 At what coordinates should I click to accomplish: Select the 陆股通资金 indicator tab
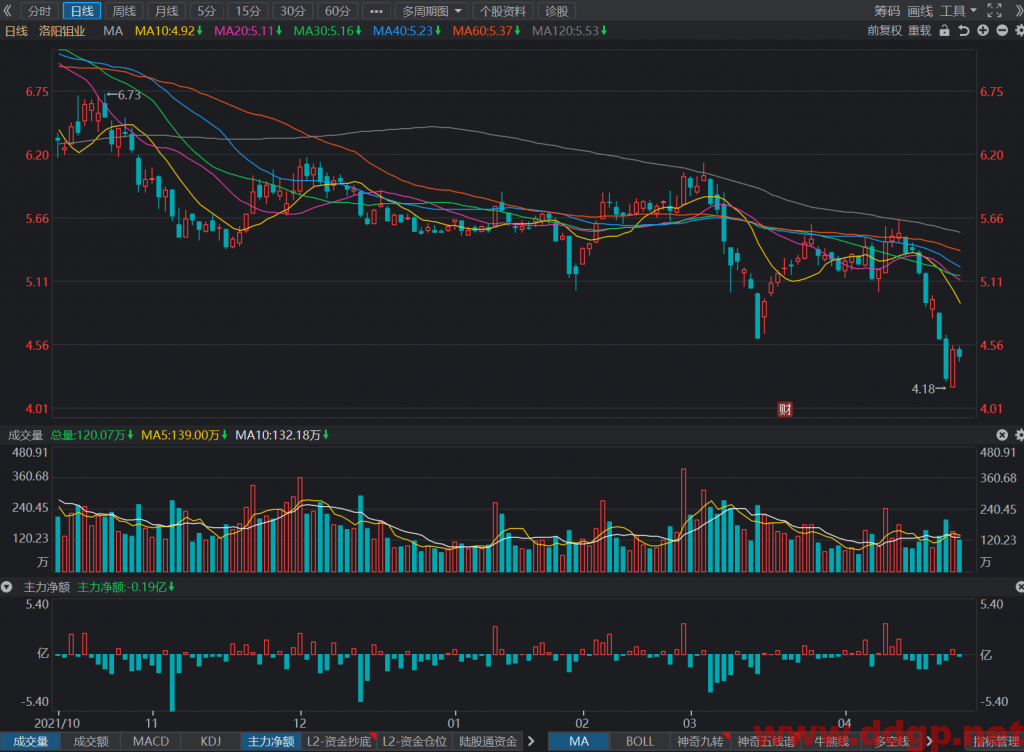click(x=488, y=742)
